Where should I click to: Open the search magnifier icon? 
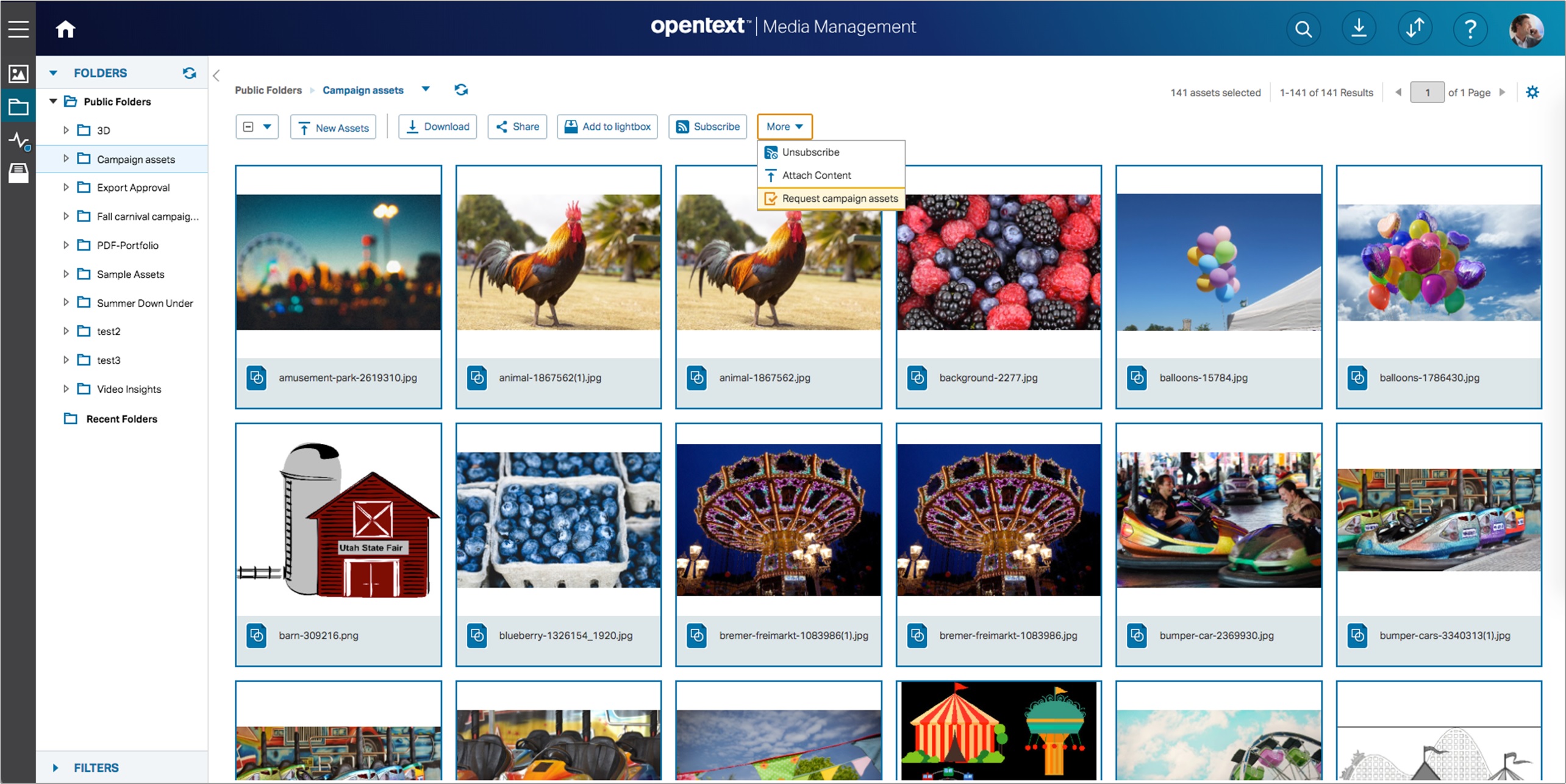(1303, 29)
